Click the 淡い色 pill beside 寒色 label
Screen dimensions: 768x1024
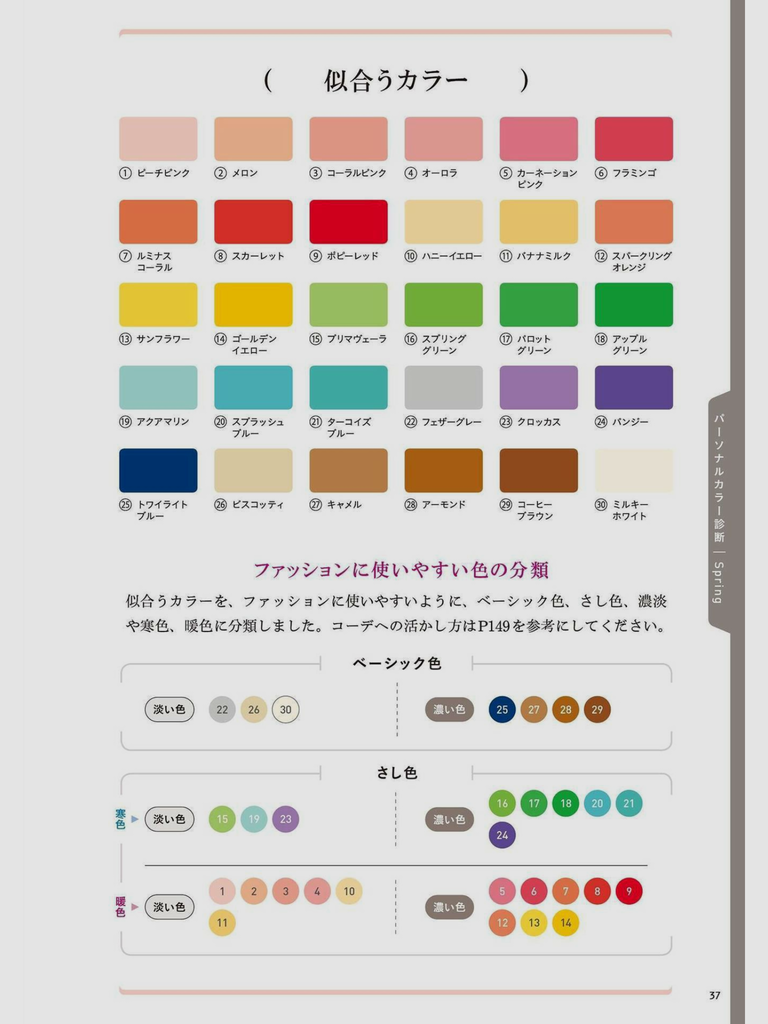(x=169, y=819)
